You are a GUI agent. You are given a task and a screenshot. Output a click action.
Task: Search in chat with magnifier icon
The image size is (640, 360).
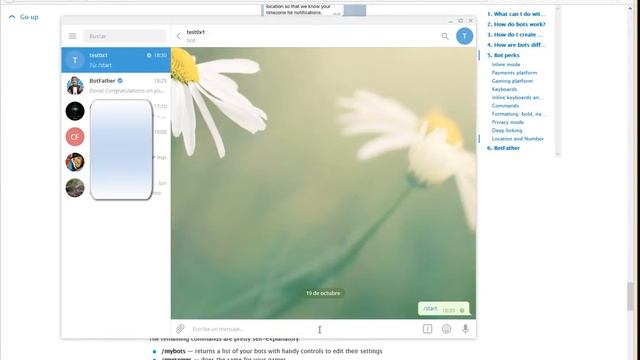[445, 36]
